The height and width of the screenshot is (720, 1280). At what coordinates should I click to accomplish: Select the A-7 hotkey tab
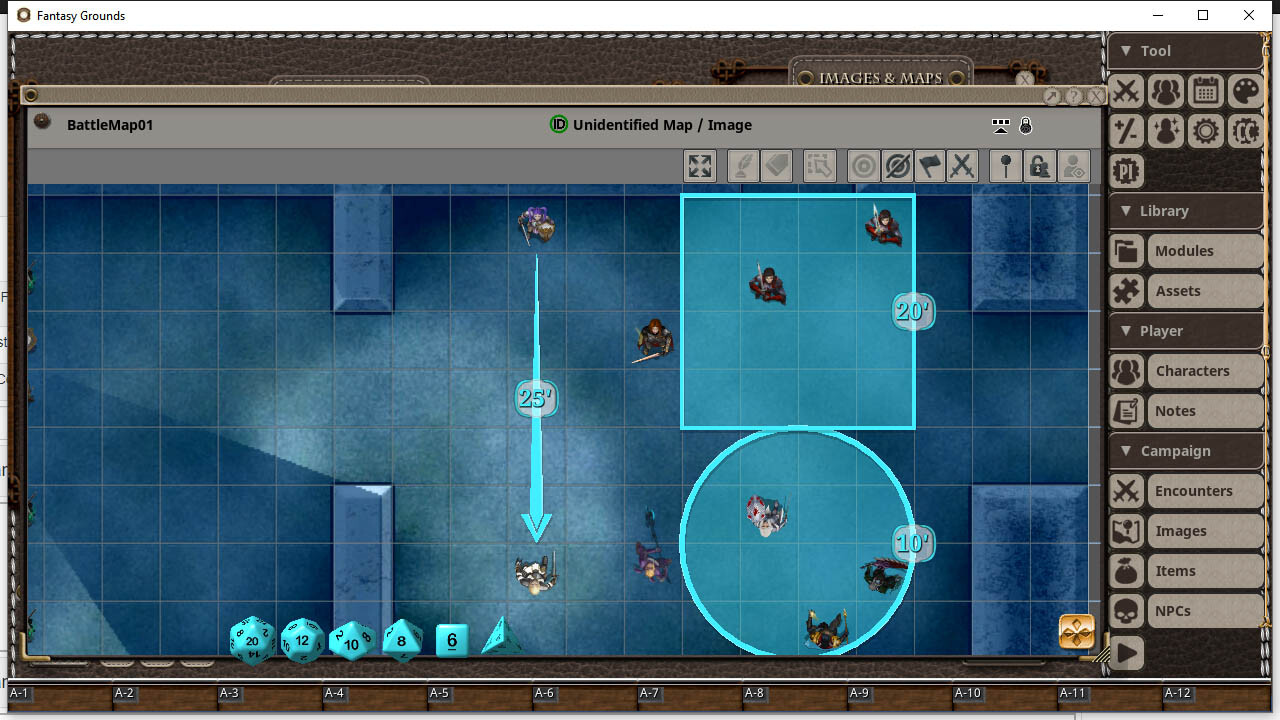(x=651, y=693)
